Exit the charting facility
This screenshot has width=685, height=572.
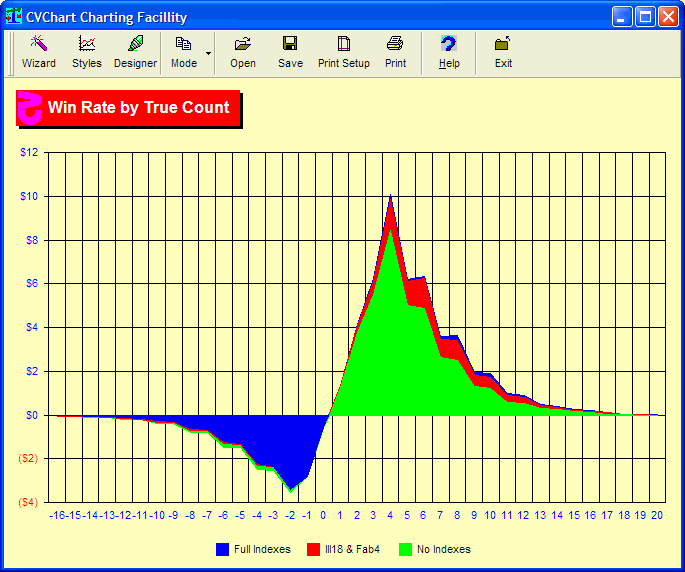point(503,52)
